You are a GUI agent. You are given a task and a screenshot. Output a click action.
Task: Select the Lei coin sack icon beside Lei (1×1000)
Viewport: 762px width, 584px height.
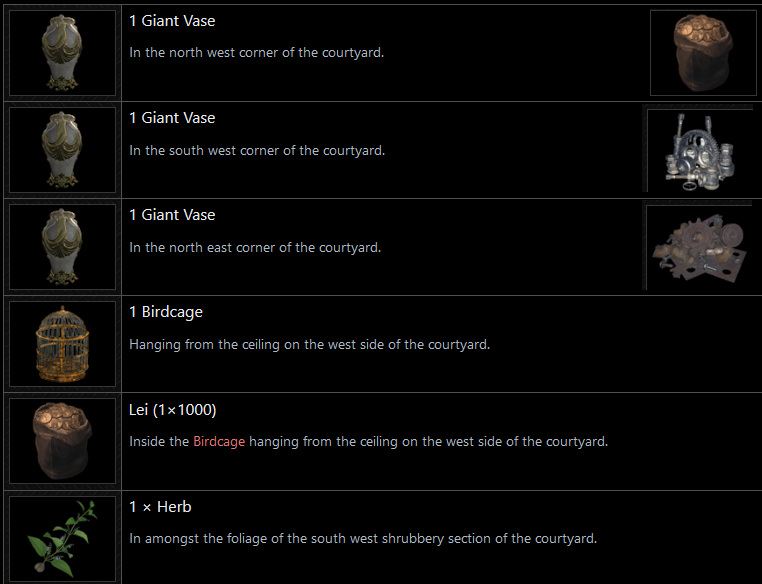coord(62,440)
